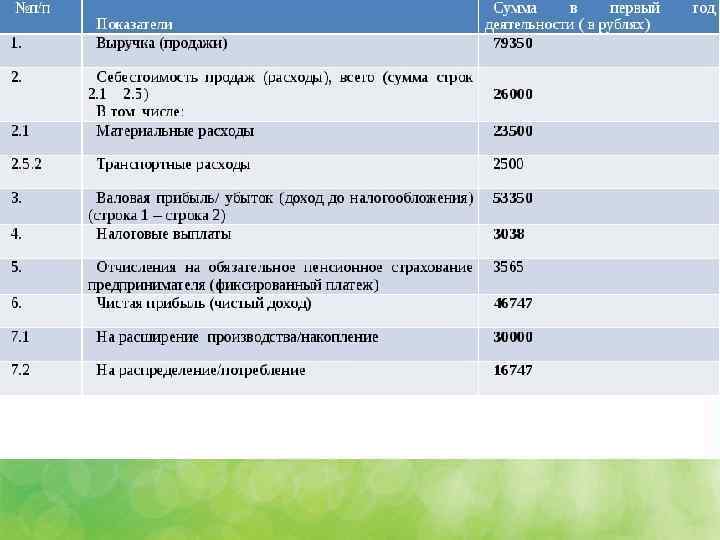
Task: Click row number '2.1'
Action: click(x=20, y=131)
